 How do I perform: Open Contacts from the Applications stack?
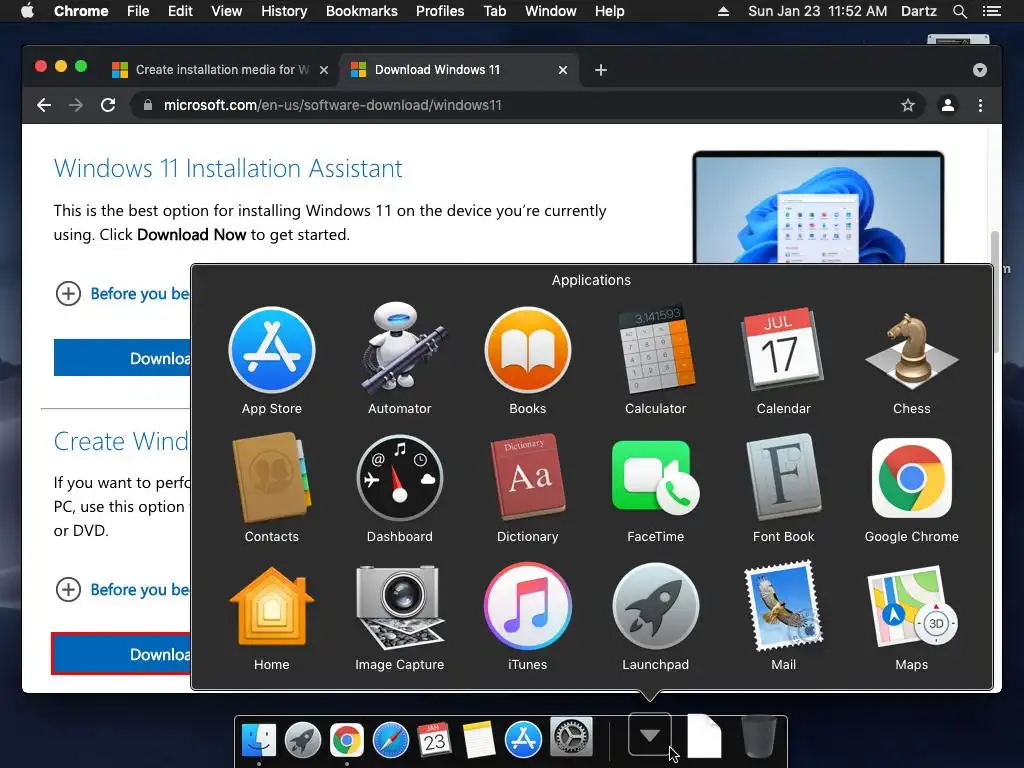272,479
